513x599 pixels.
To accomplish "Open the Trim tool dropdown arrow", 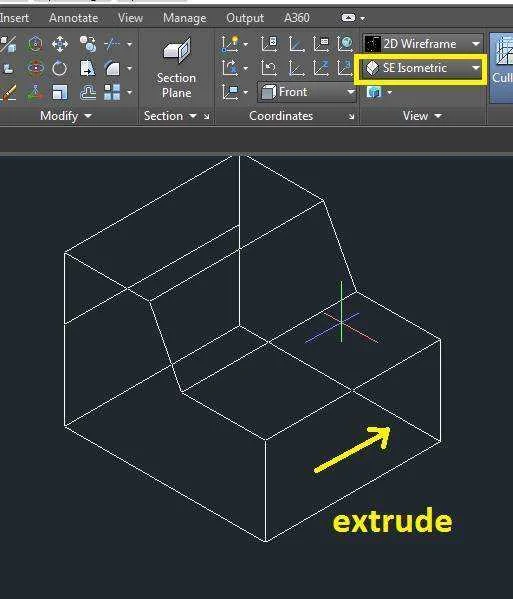I will click(x=129, y=44).
